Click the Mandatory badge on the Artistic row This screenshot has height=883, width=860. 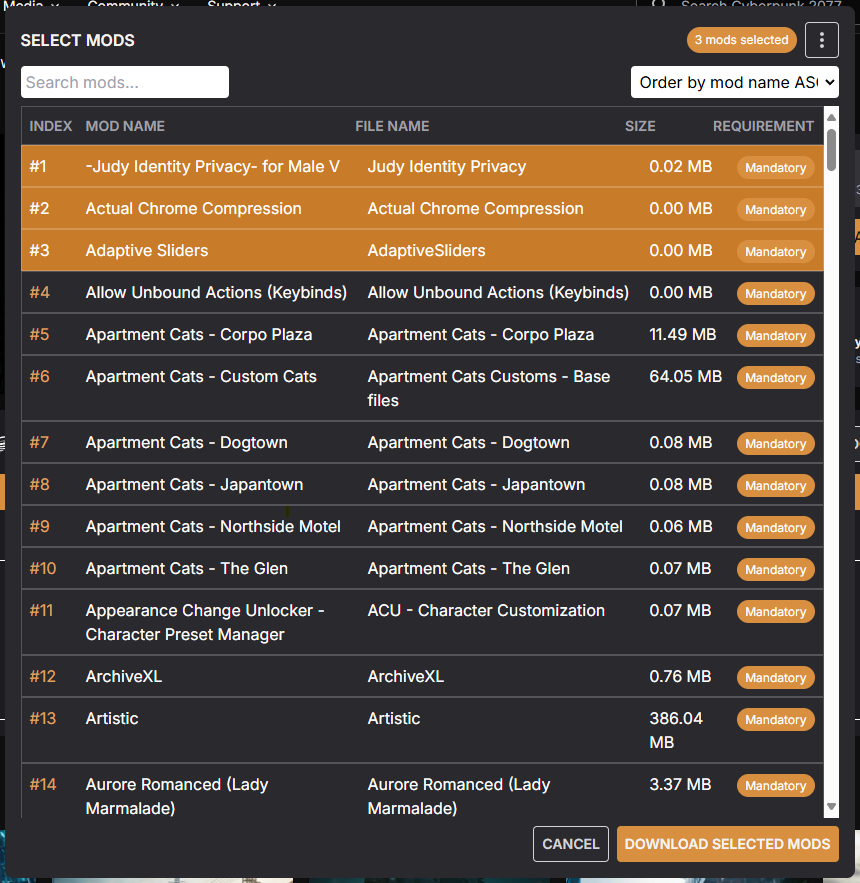tap(775, 720)
